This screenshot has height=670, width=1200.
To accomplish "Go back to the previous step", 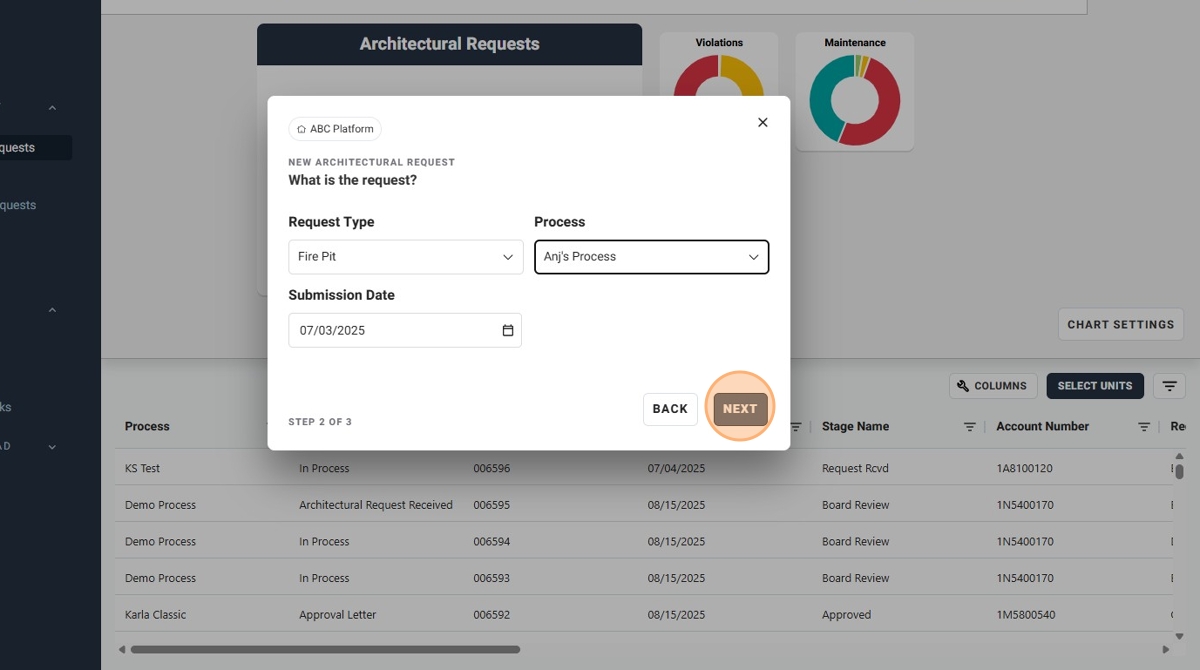I will pyautogui.click(x=670, y=409).
